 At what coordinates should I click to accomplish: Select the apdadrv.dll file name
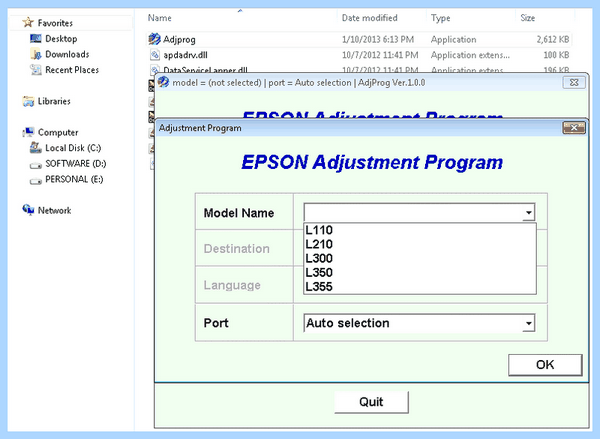point(186,55)
